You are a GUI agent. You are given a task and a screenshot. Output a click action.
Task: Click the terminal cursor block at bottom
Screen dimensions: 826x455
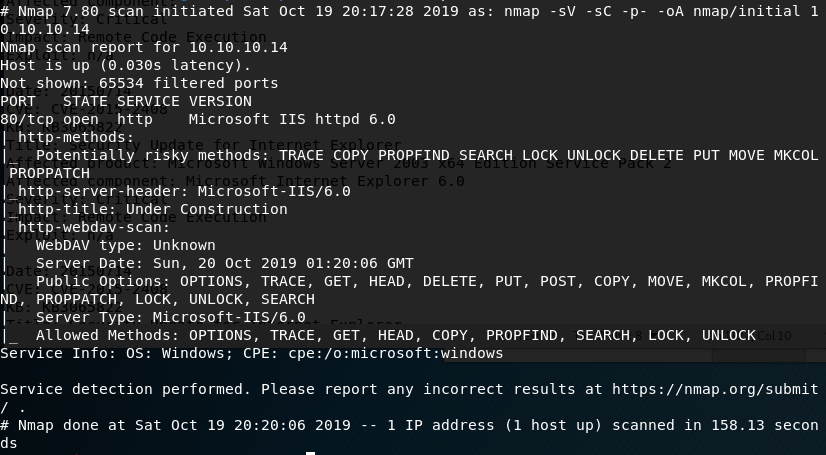[x=311, y=452]
